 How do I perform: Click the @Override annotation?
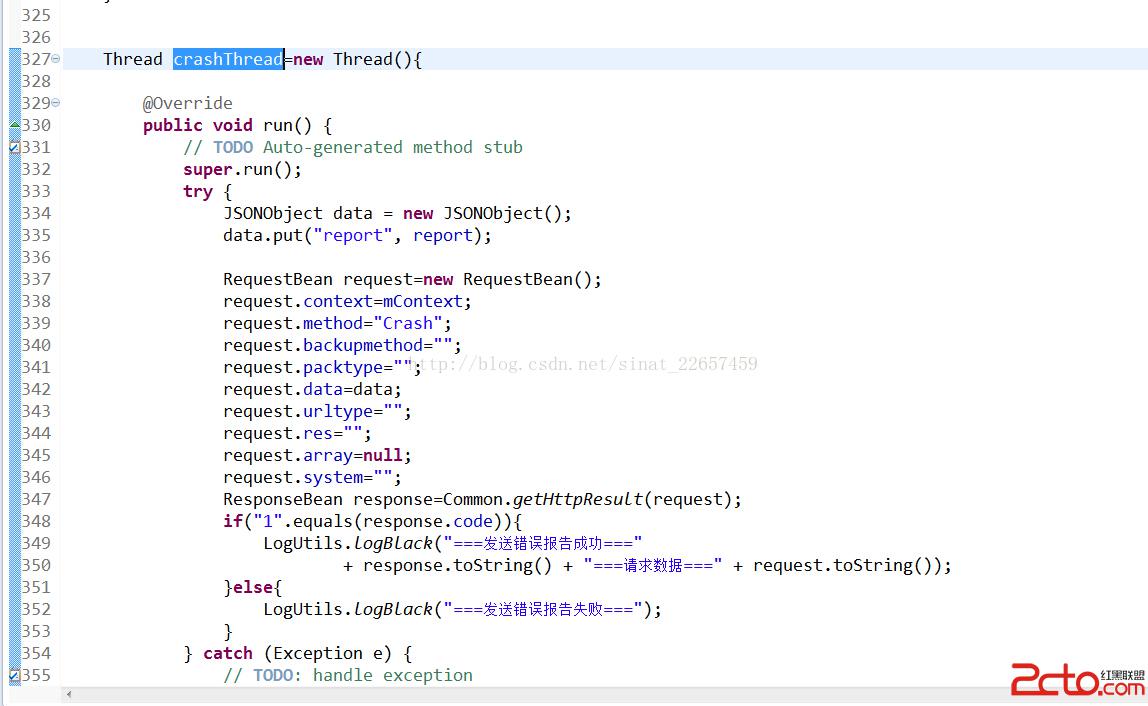pyautogui.click(x=187, y=103)
